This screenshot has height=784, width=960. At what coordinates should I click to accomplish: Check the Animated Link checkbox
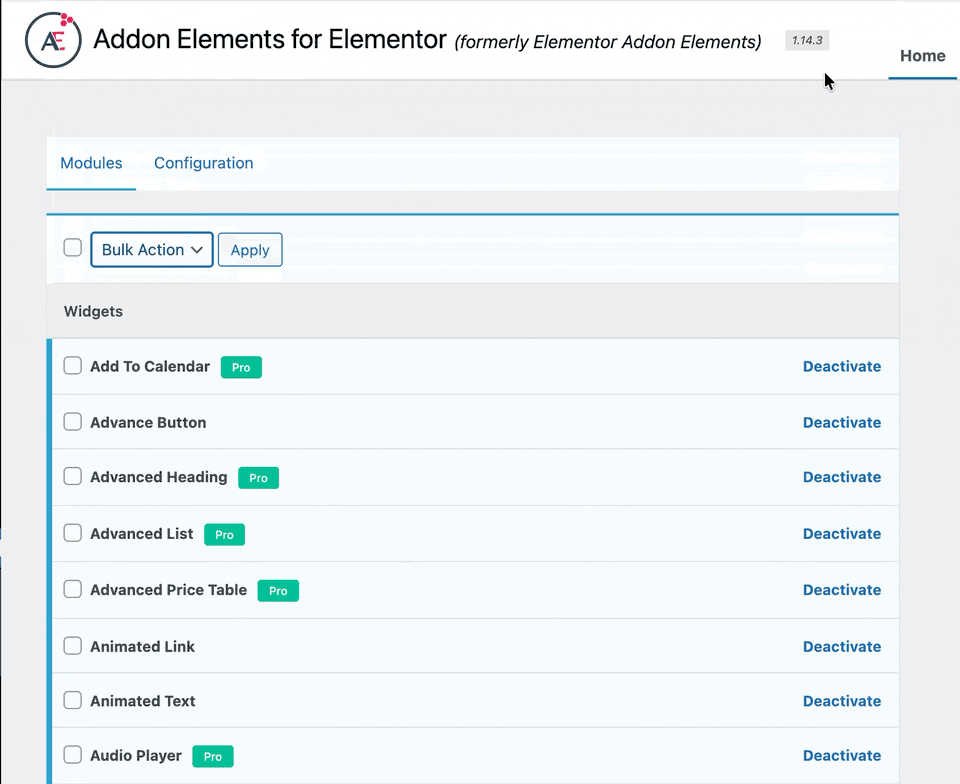[73, 645]
